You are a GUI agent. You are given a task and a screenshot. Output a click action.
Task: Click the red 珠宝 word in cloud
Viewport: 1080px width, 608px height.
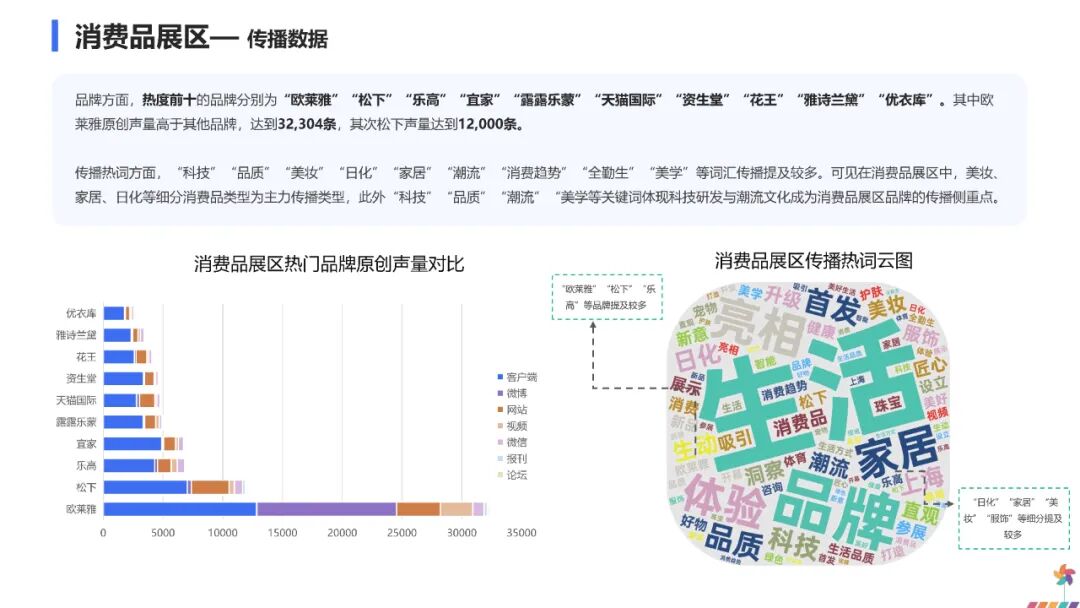coord(887,404)
